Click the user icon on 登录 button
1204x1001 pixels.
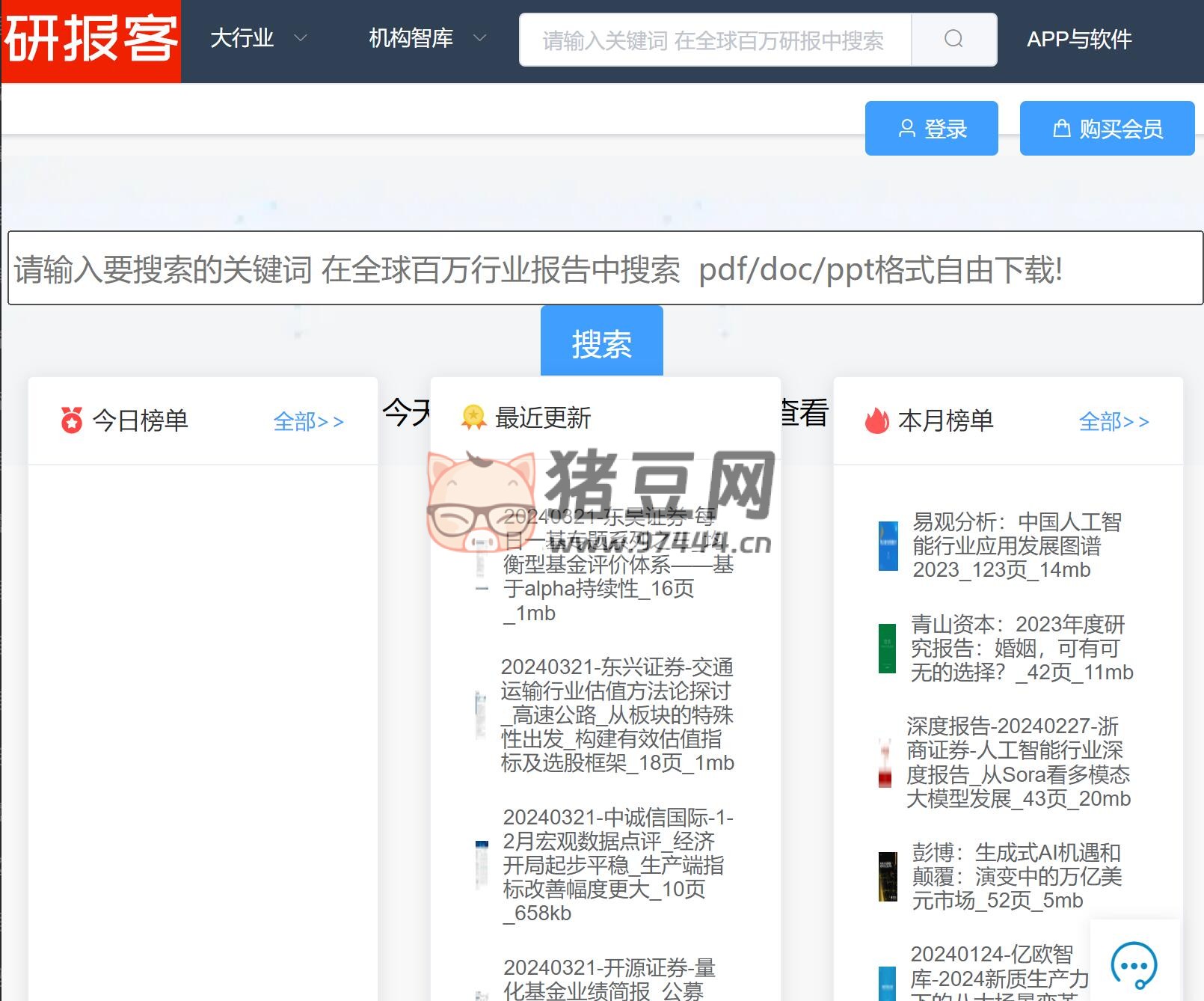point(907,128)
